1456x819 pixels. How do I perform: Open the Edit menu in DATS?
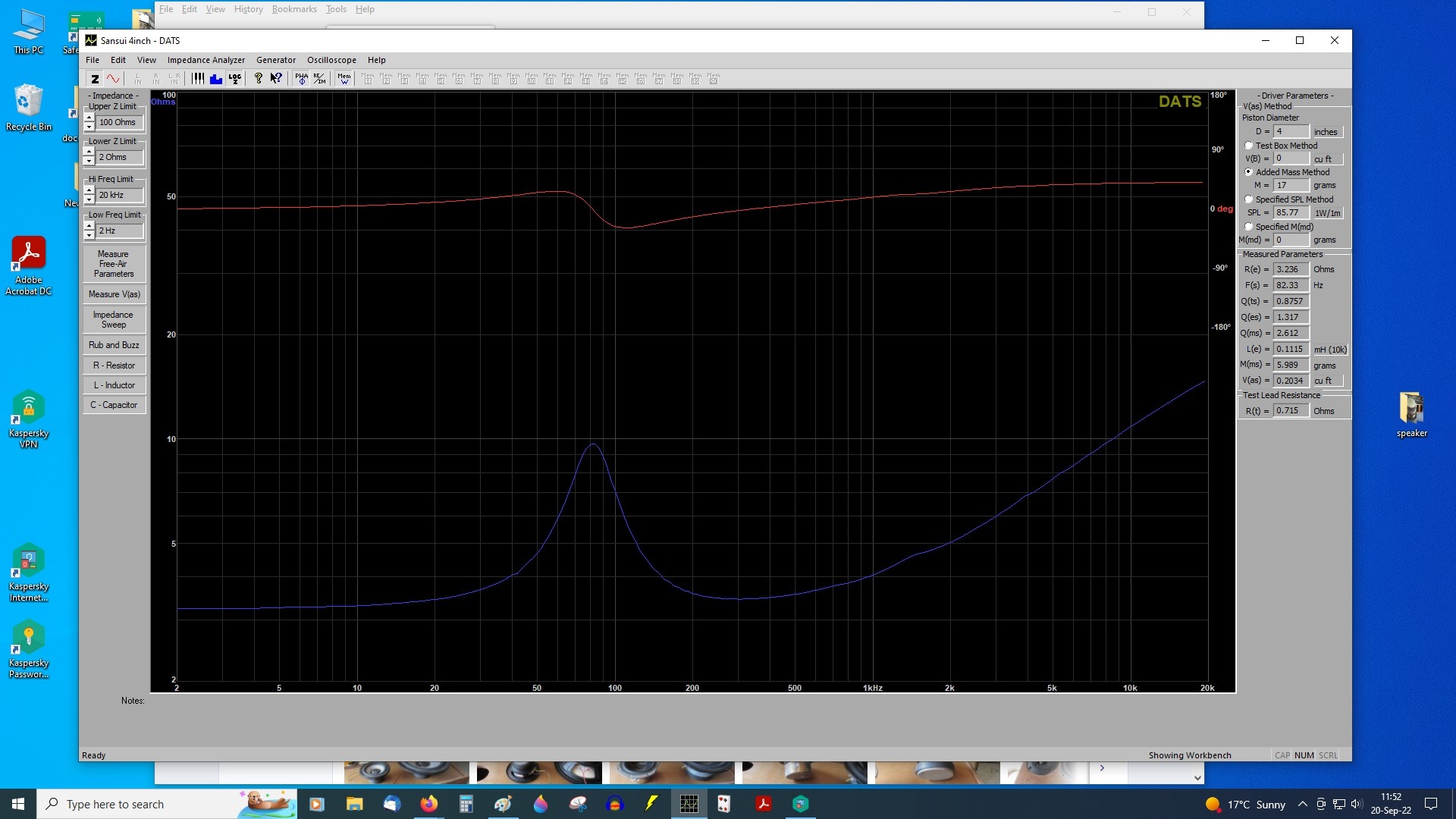click(x=118, y=60)
